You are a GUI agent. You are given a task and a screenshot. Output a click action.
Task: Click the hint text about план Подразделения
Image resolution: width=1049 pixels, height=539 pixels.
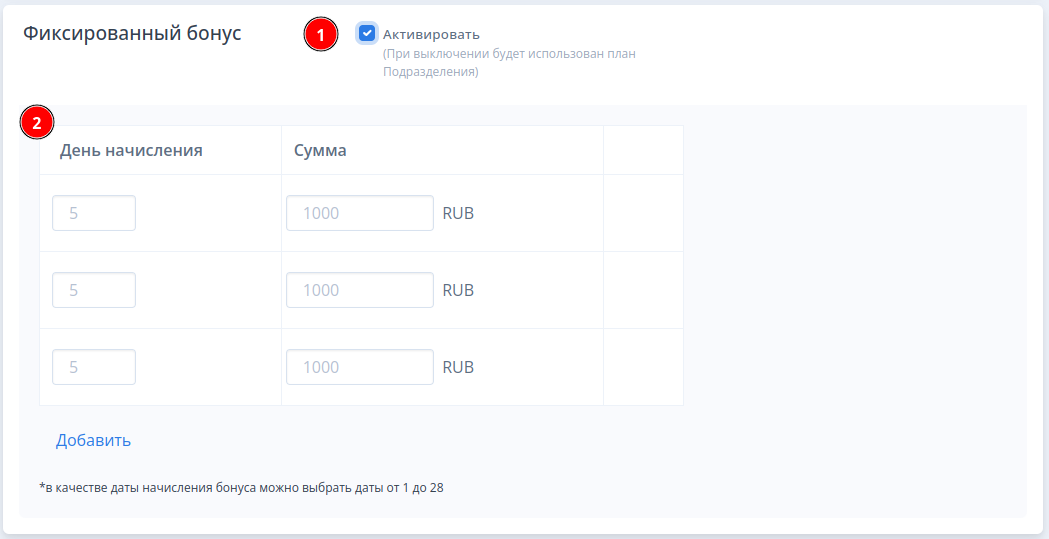point(509,63)
